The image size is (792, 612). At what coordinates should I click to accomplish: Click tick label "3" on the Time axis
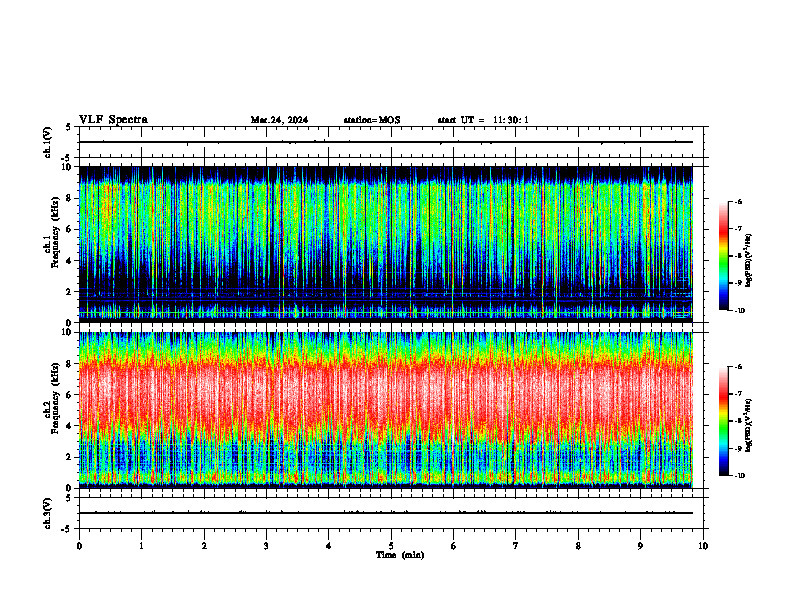[x=266, y=546]
